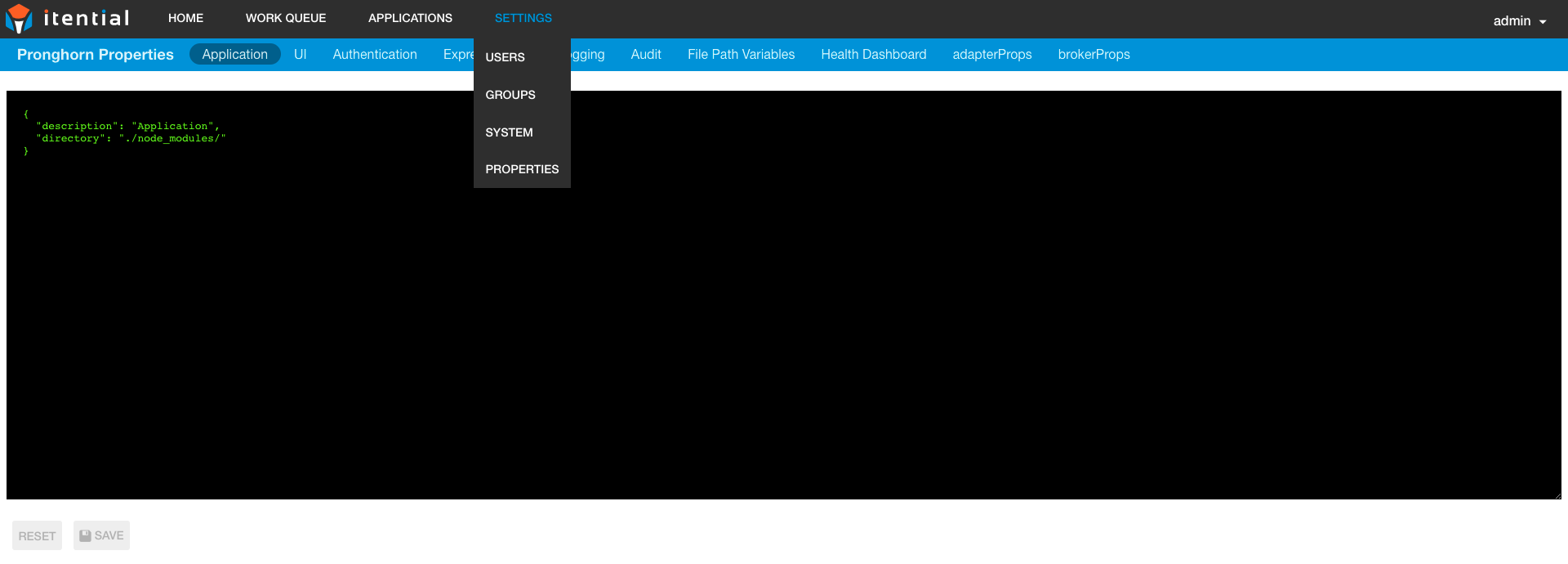Open the Audit properties tab
Image resolution: width=1568 pixels, height=564 pixels.
pos(646,54)
